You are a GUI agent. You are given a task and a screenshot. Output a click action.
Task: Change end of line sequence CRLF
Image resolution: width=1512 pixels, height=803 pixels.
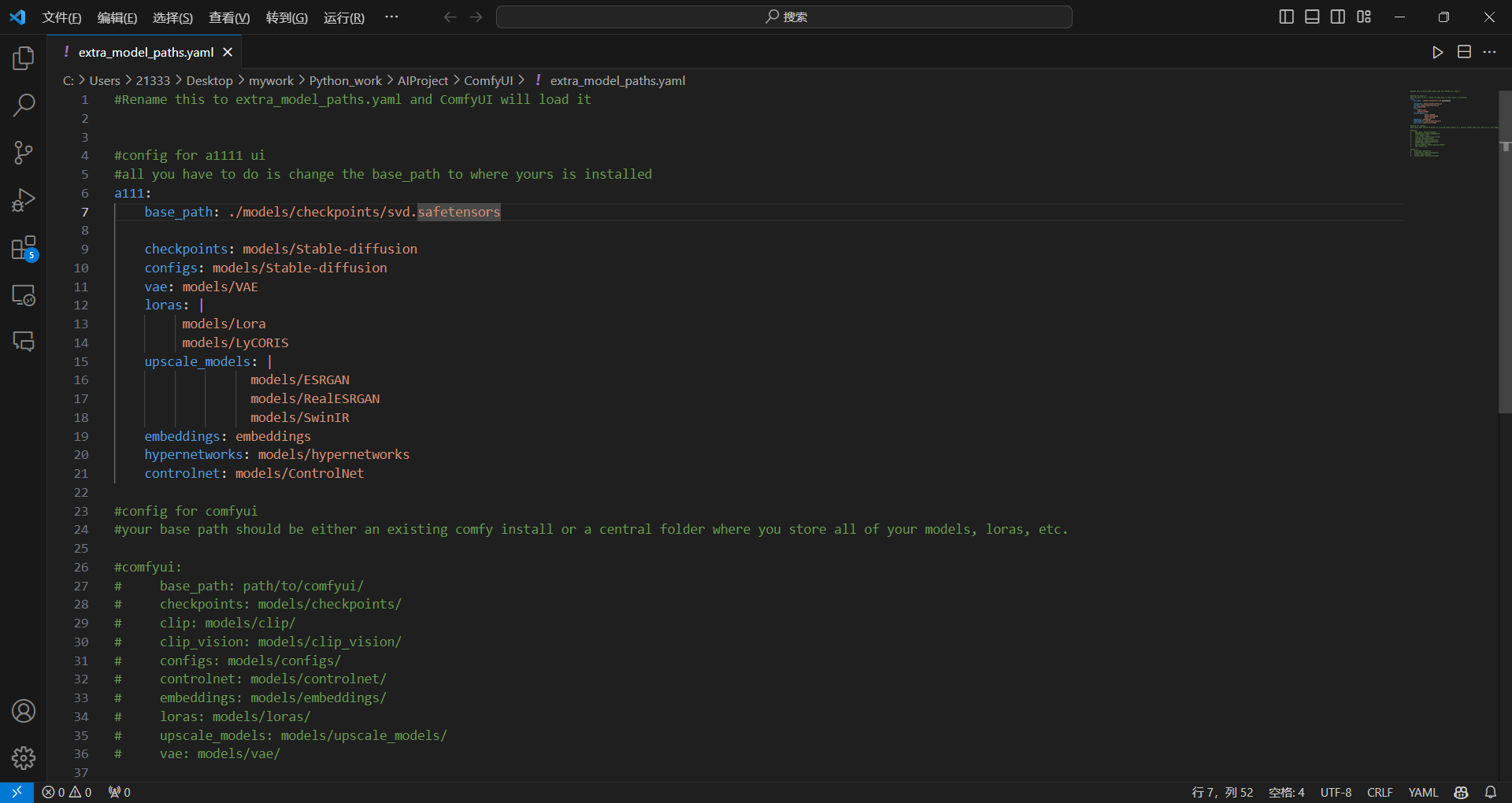(x=1380, y=792)
